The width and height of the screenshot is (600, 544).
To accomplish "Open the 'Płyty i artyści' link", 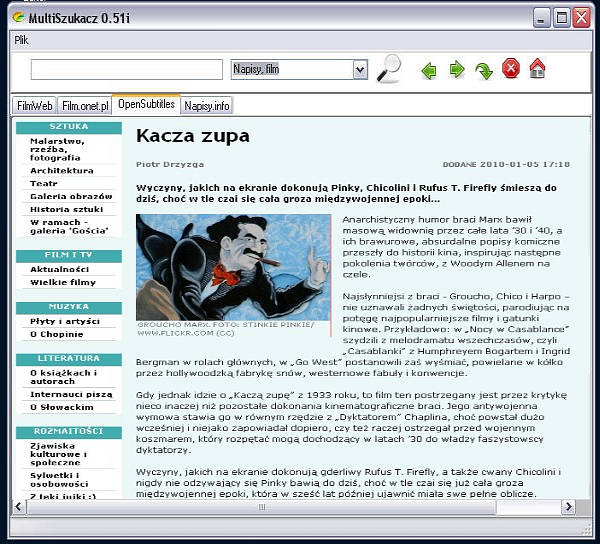I will (65, 321).
